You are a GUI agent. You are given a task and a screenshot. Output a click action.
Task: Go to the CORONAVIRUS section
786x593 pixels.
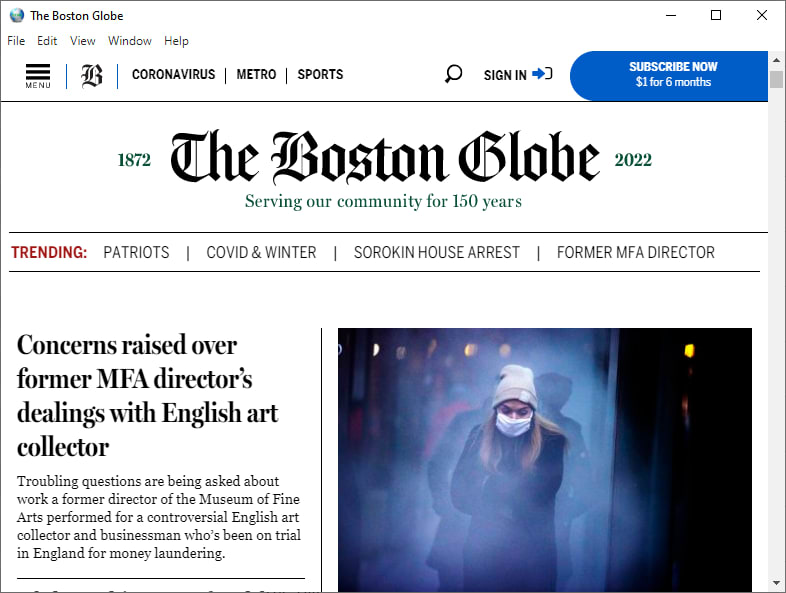click(x=173, y=74)
